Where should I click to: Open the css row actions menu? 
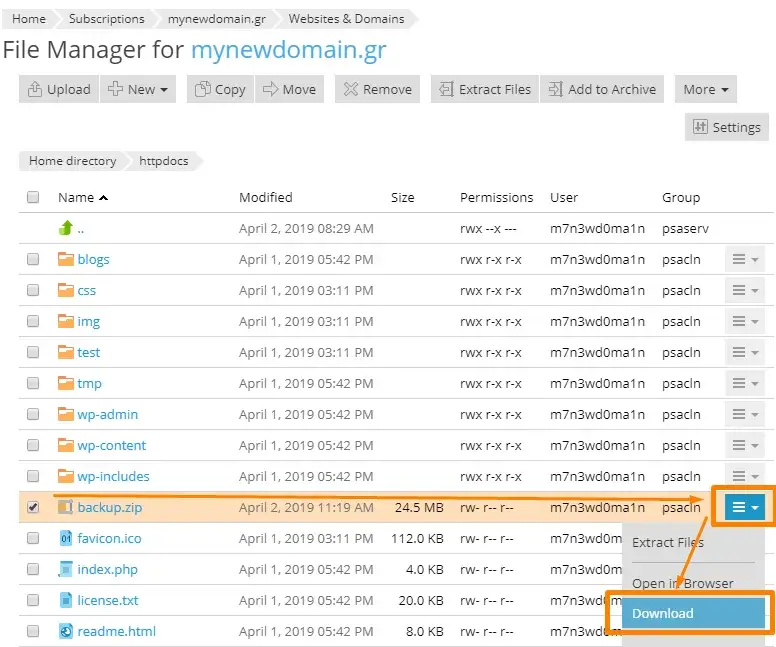tap(745, 290)
